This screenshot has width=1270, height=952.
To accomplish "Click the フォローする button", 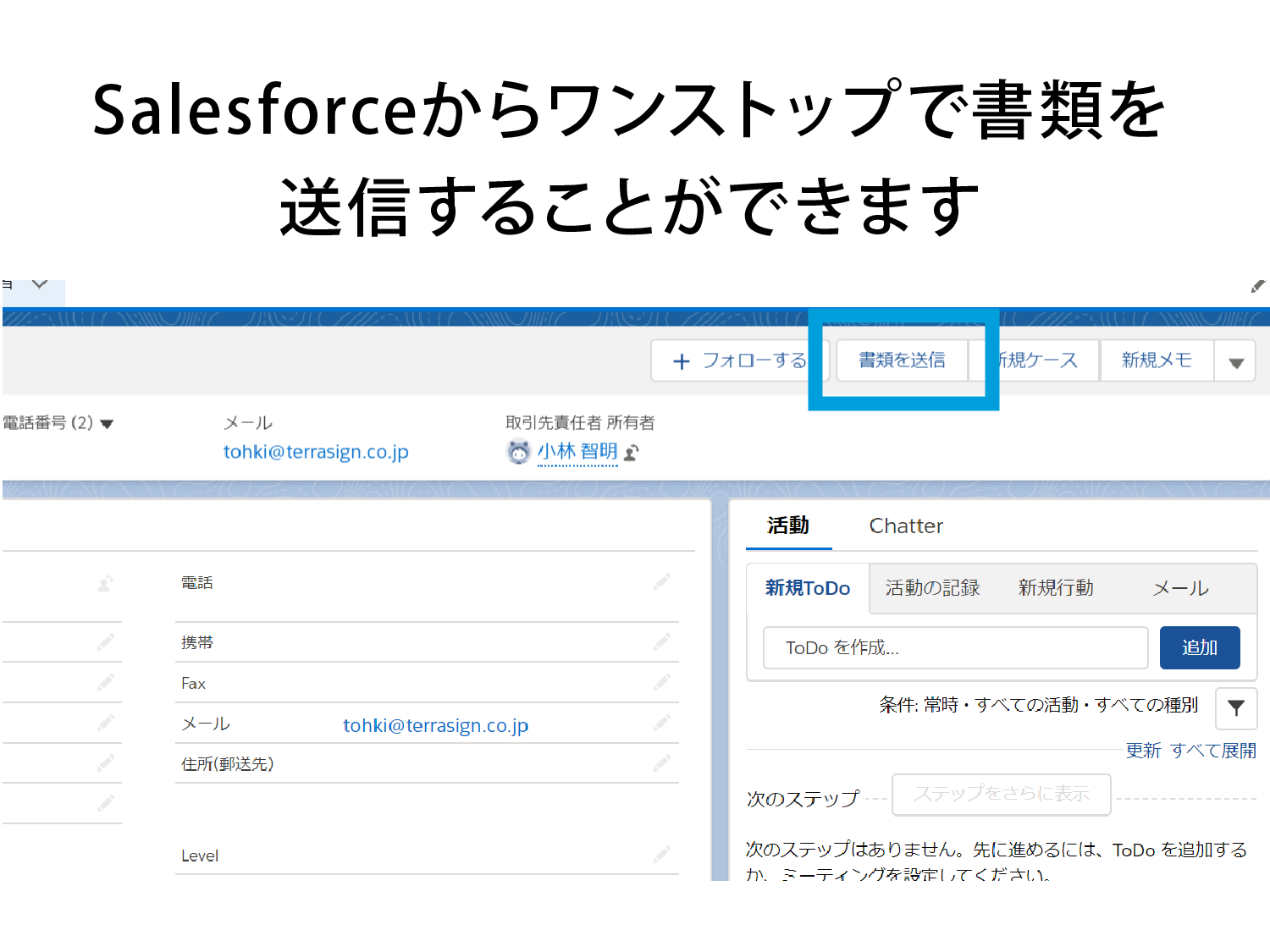I will 739,360.
